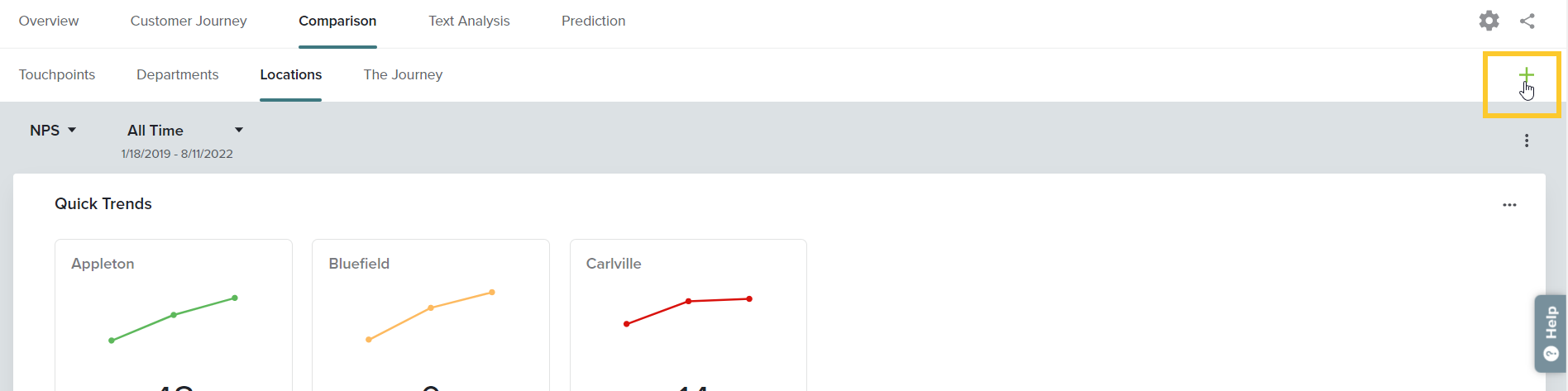Viewport: 1568px width, 391px height.
Task: Open the Prediction tab
Action: 593,21
